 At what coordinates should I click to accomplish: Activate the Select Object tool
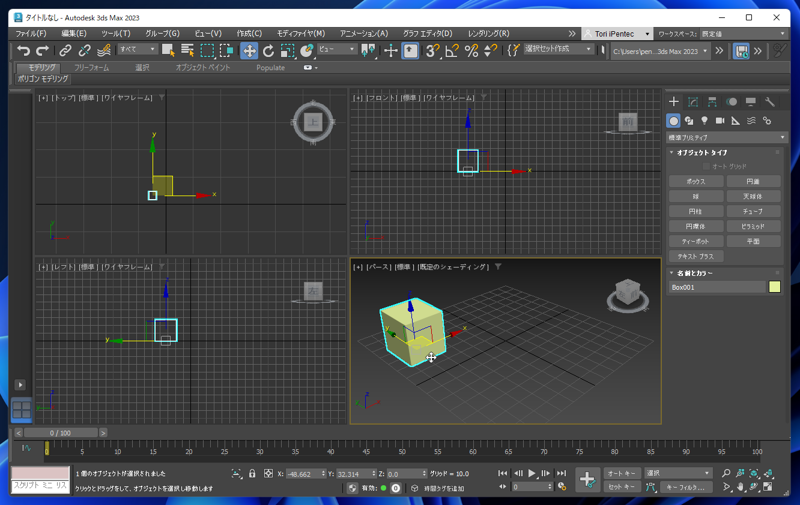pos(168,50)
